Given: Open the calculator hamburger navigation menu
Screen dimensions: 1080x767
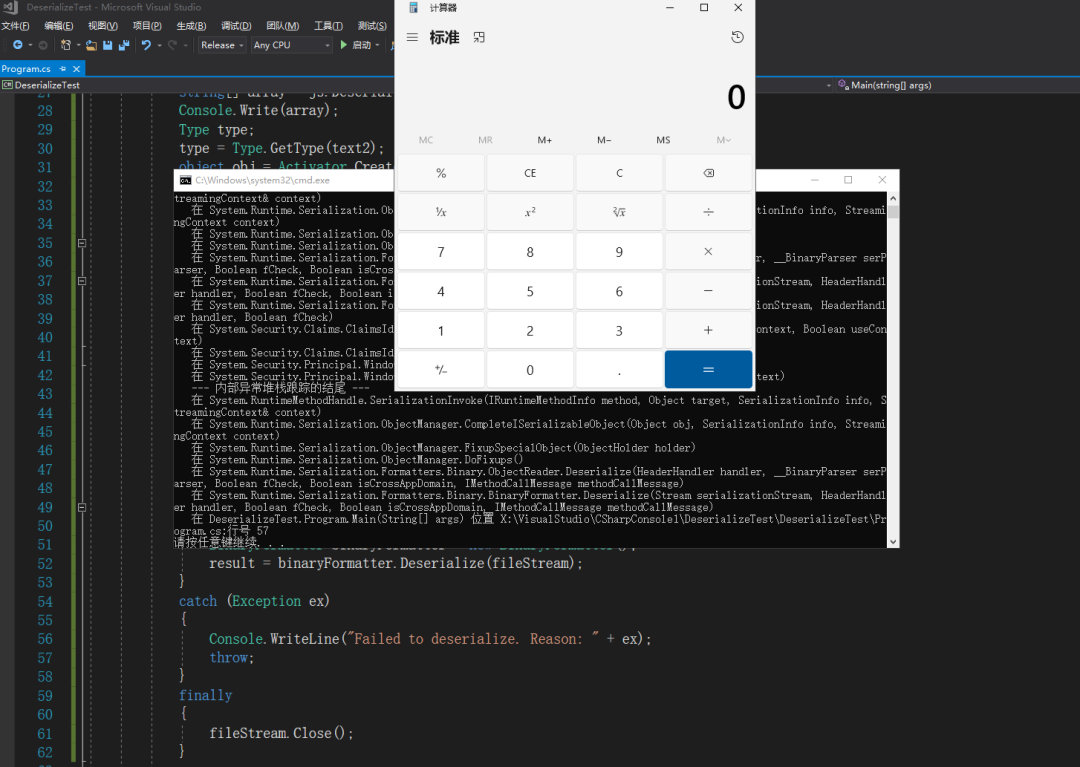Looking at the screenshot, I should tap(412, 37).
